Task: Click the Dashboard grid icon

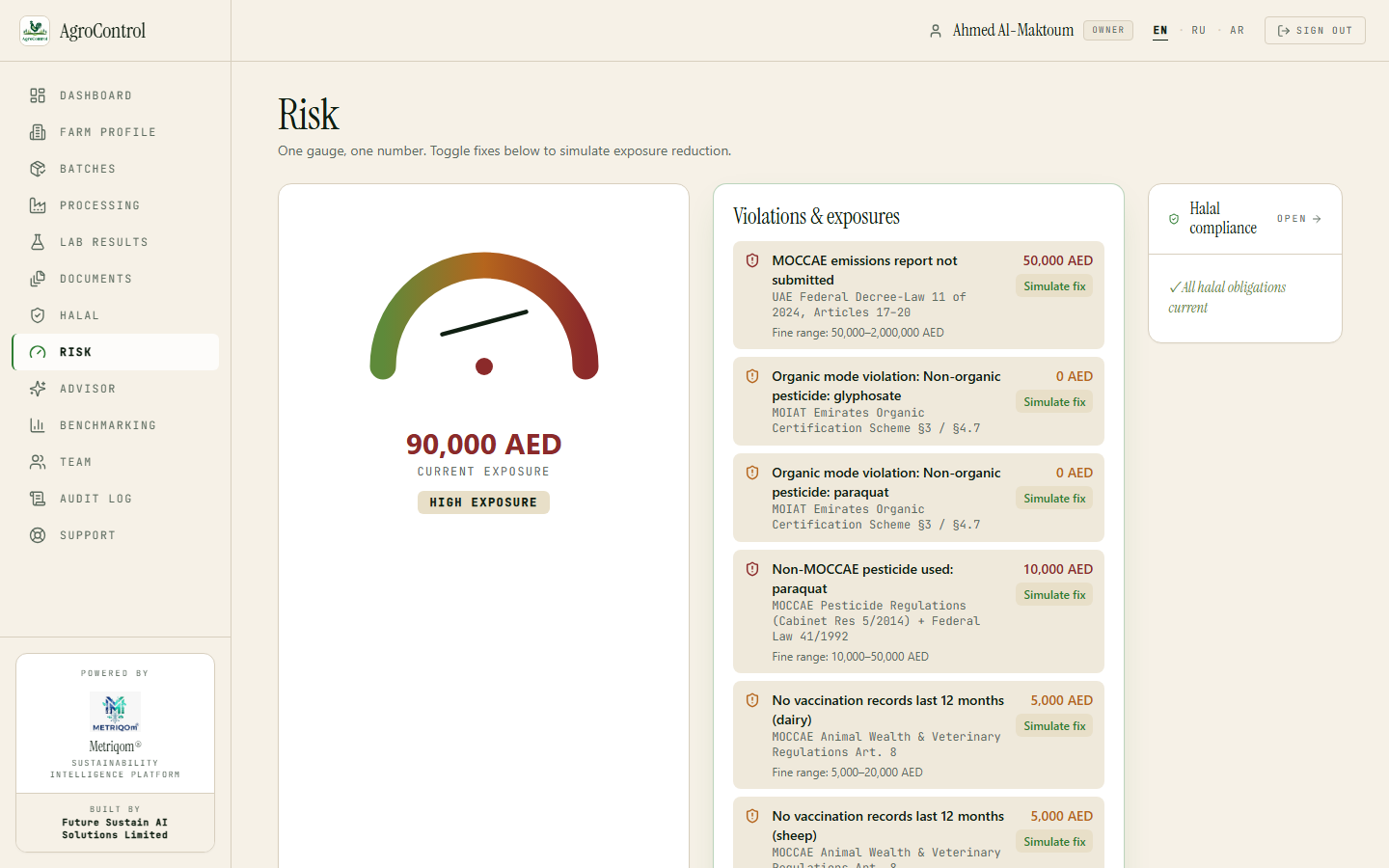Action: coord(38,95)
